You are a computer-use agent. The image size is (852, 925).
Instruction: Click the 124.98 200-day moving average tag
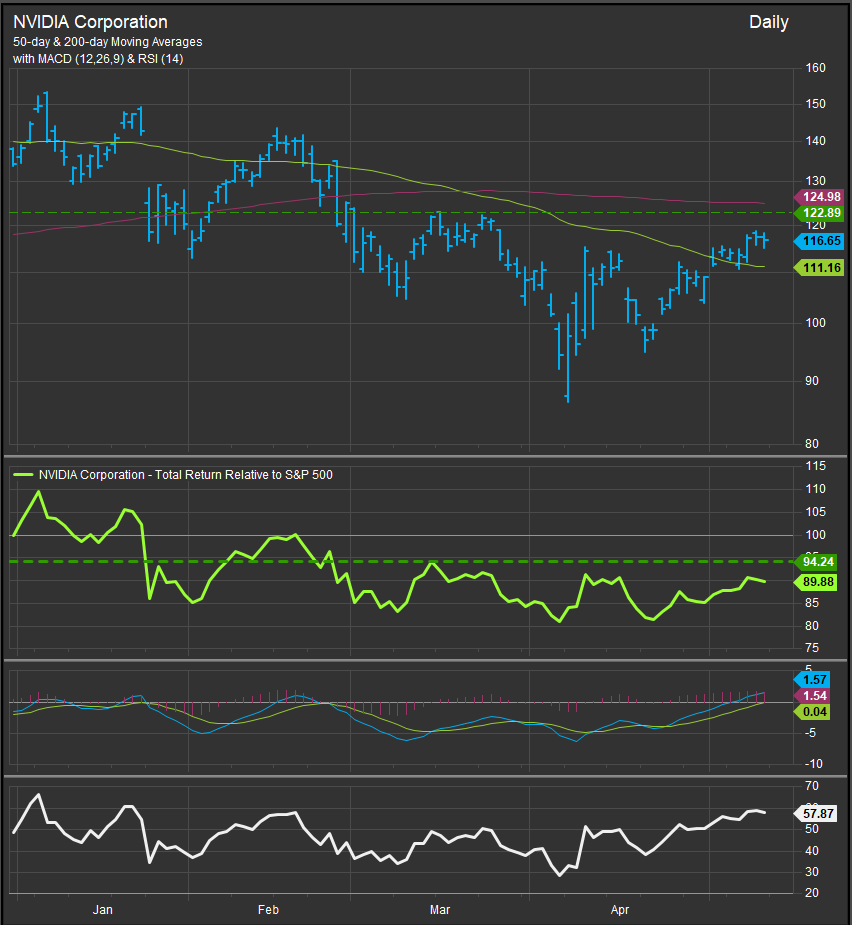[x=819, y=197]
